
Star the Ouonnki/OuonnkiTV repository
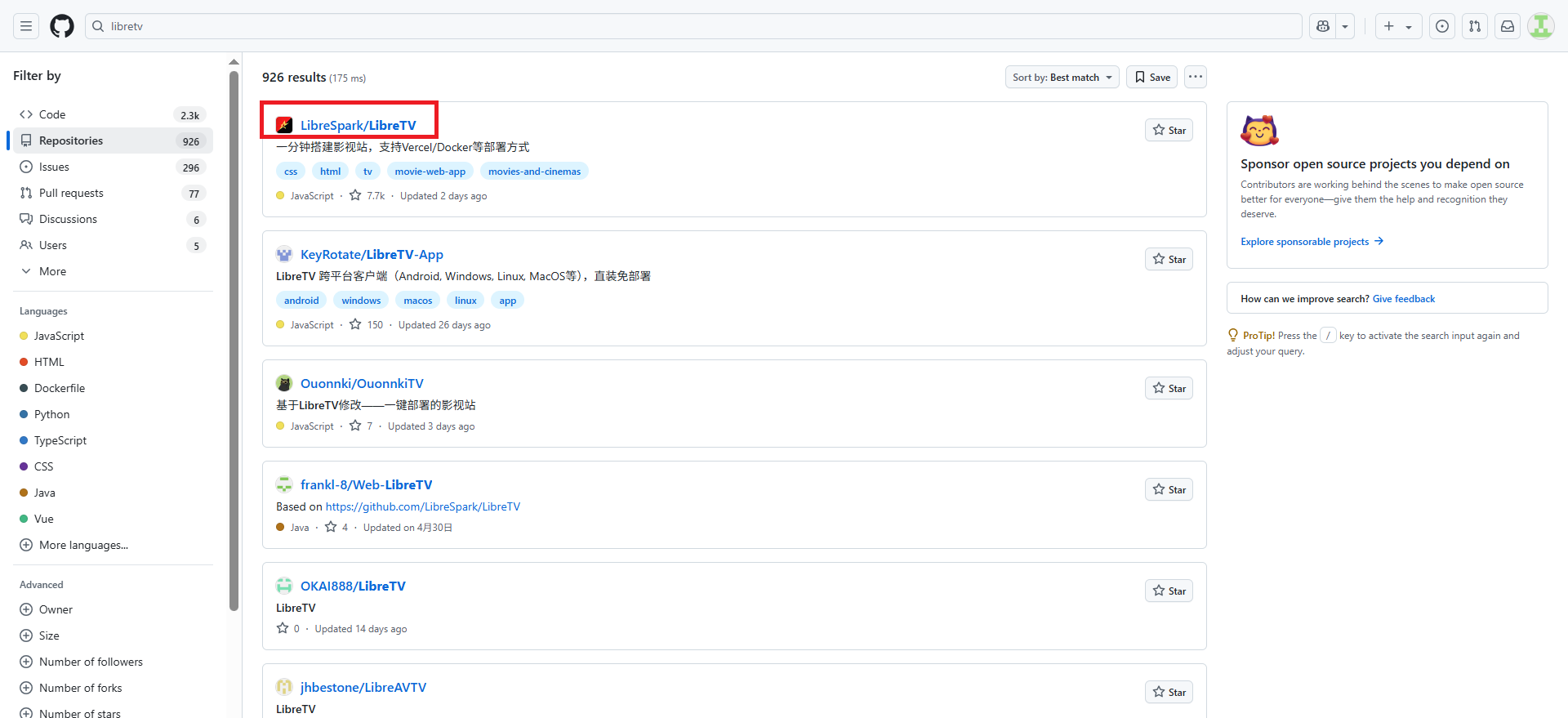pyautogui.click(x=1169, y=389)
